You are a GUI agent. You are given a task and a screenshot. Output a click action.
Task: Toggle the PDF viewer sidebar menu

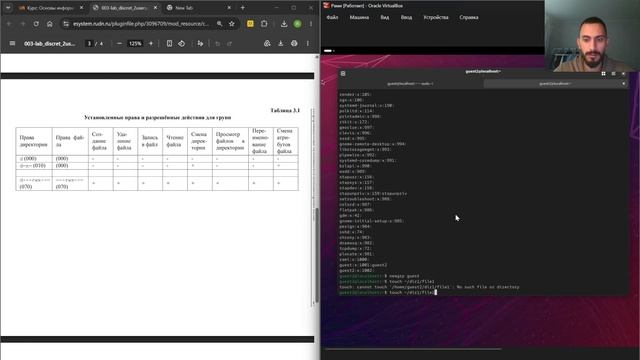click(x=12, y=43)
